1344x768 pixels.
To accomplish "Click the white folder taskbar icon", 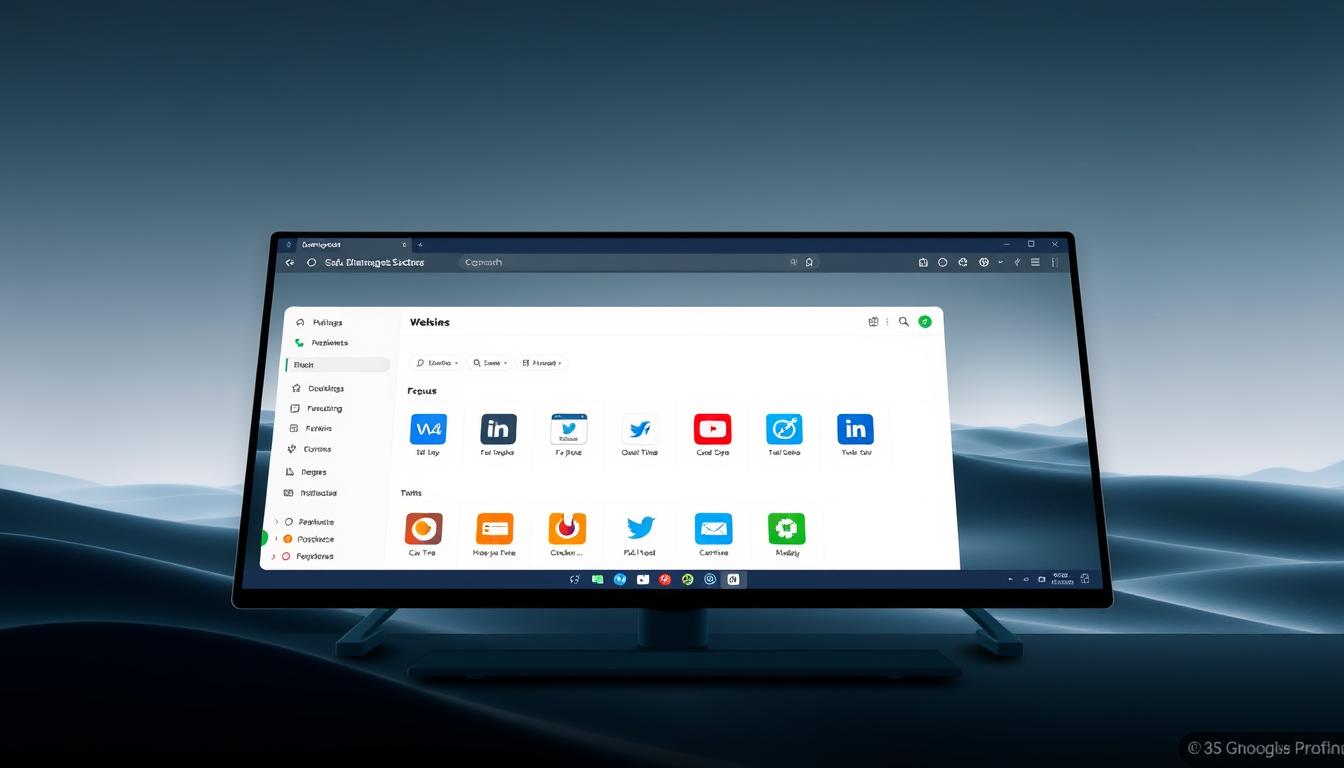I will pyautogui.click(x=643, y=579).
